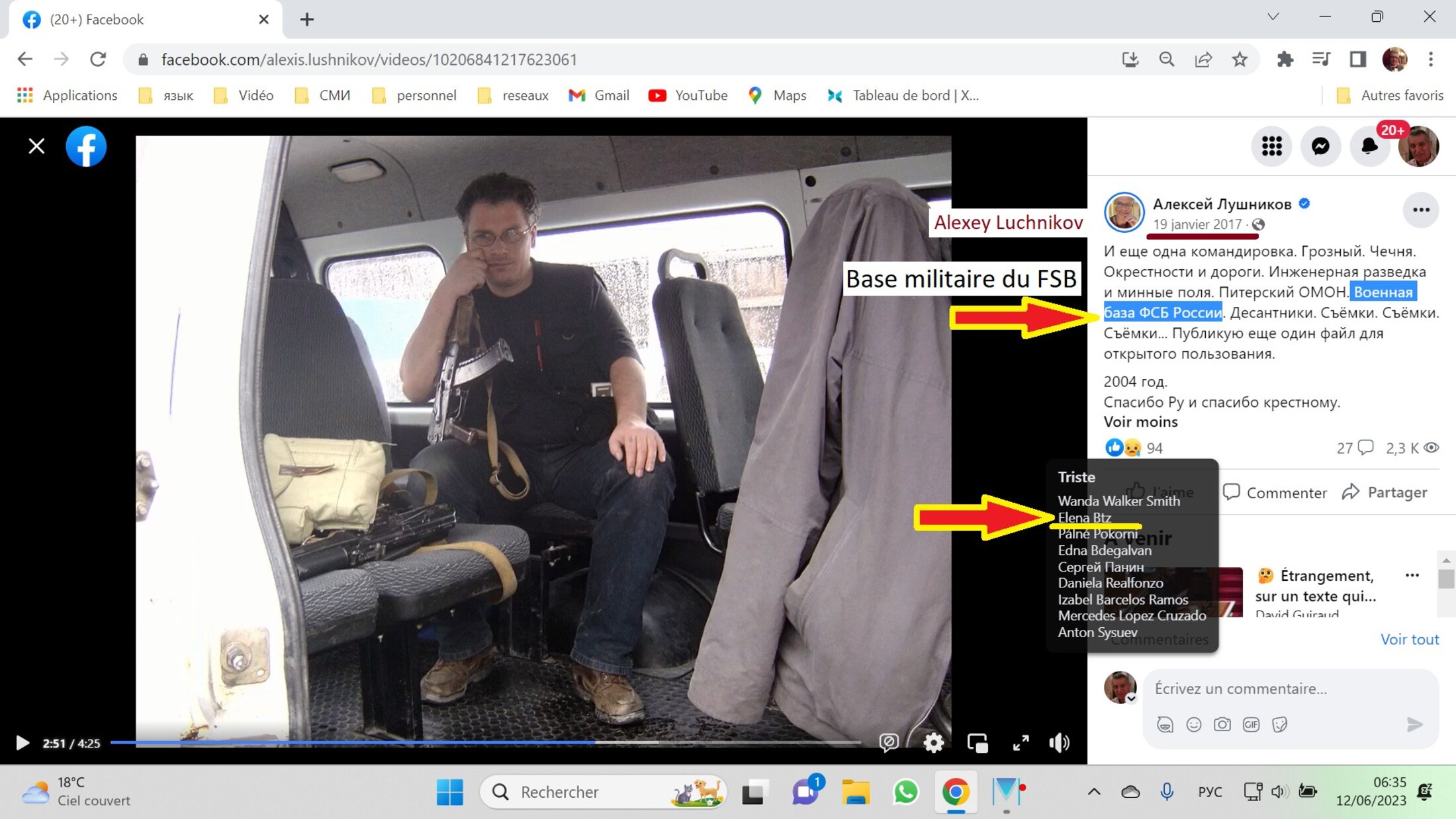Screen dimensions: 1456x819
Task: Click Partager to share the video
Action: tap(1385, 492)
